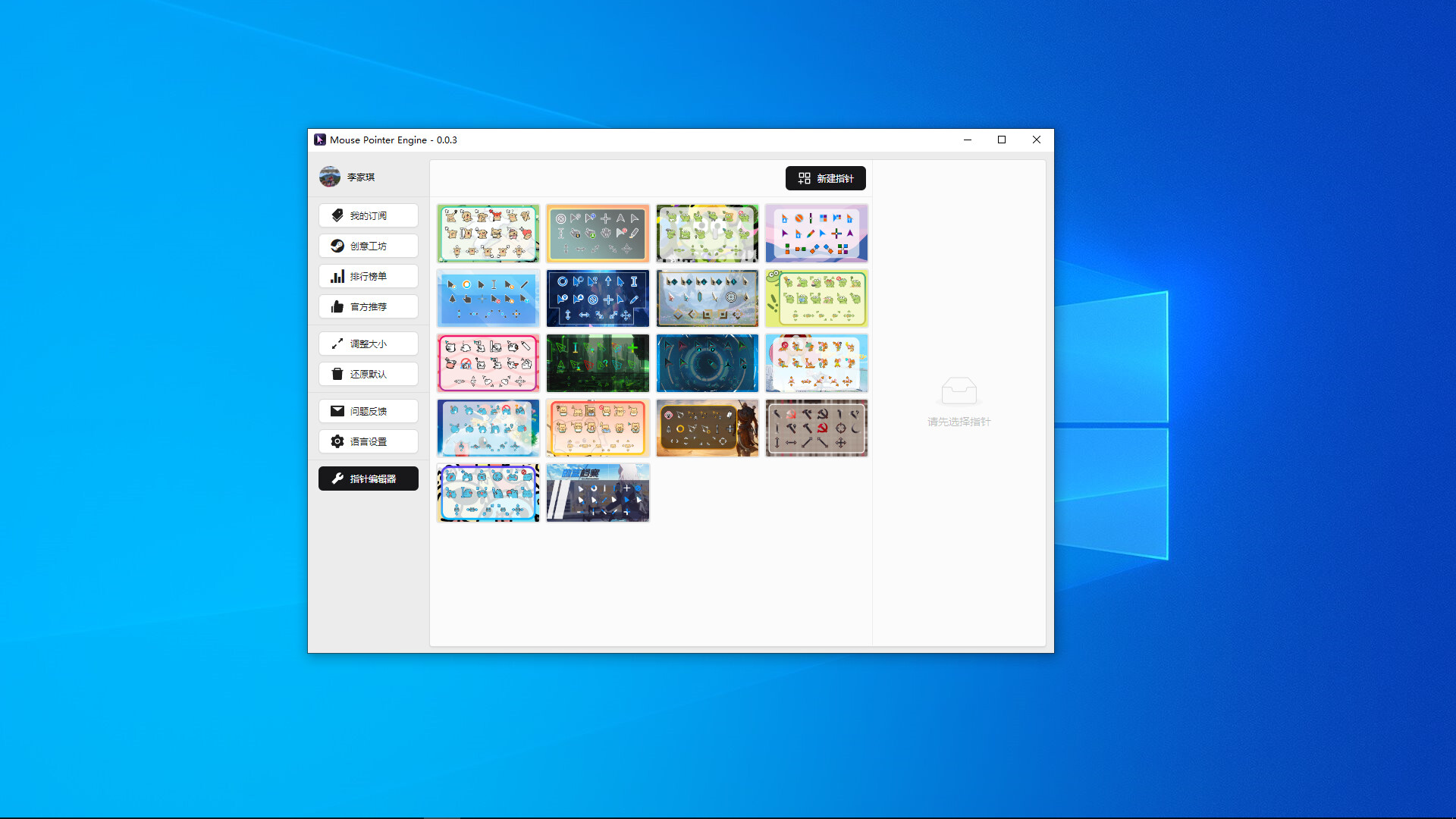Click the Steam logo icon beside 创意工坊
1456x819 pixels.
click(337, 246)
